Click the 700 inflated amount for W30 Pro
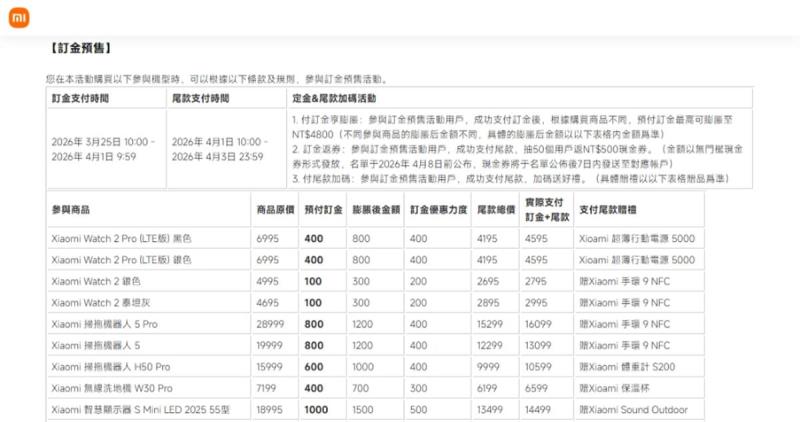This screenshot has height=422, width=800. [361, 389]
